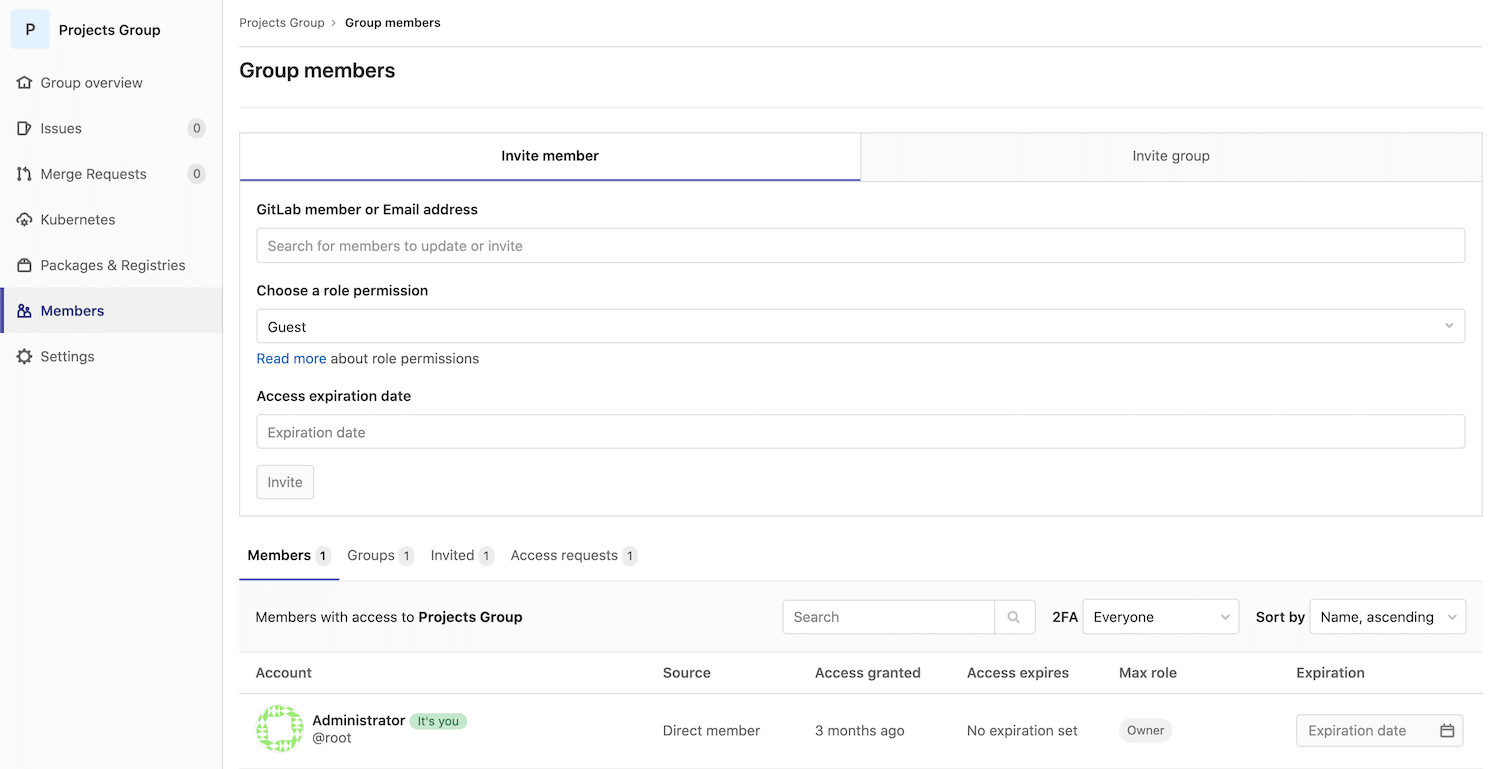1497x769 pixels.
Task: Click the @root username text
Action: [x=332, y=739]
